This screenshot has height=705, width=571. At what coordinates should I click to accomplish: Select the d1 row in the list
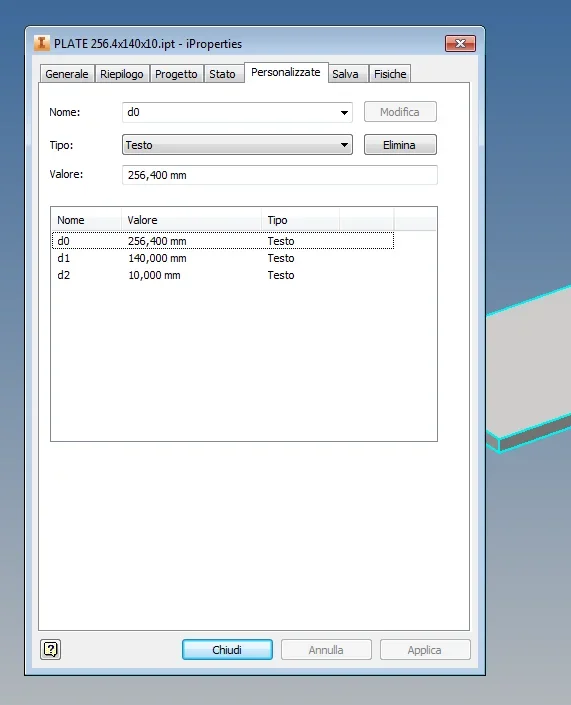coord(223,258)
